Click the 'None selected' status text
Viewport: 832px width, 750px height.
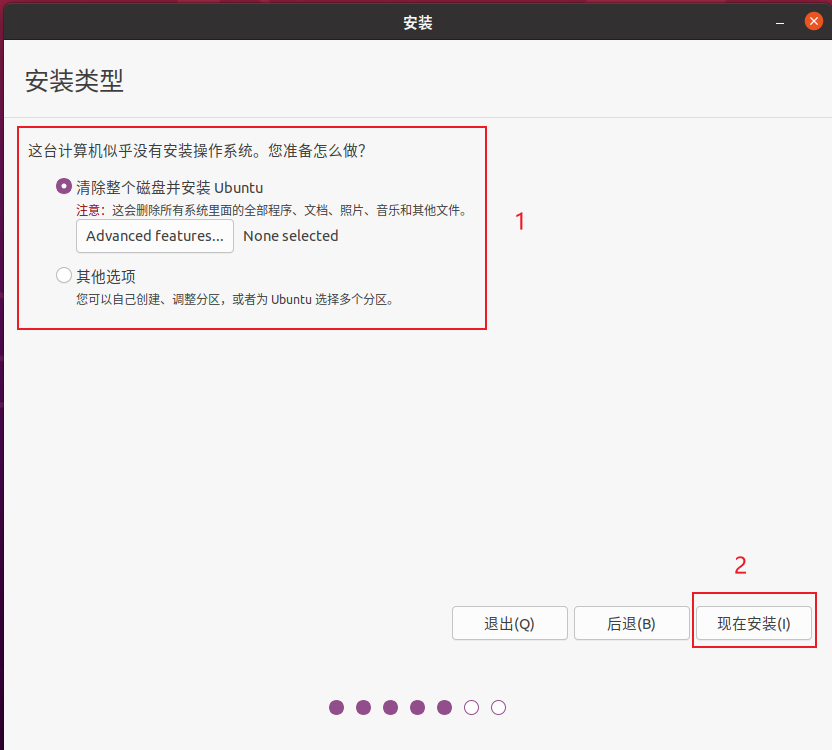[x=291, y=236]
